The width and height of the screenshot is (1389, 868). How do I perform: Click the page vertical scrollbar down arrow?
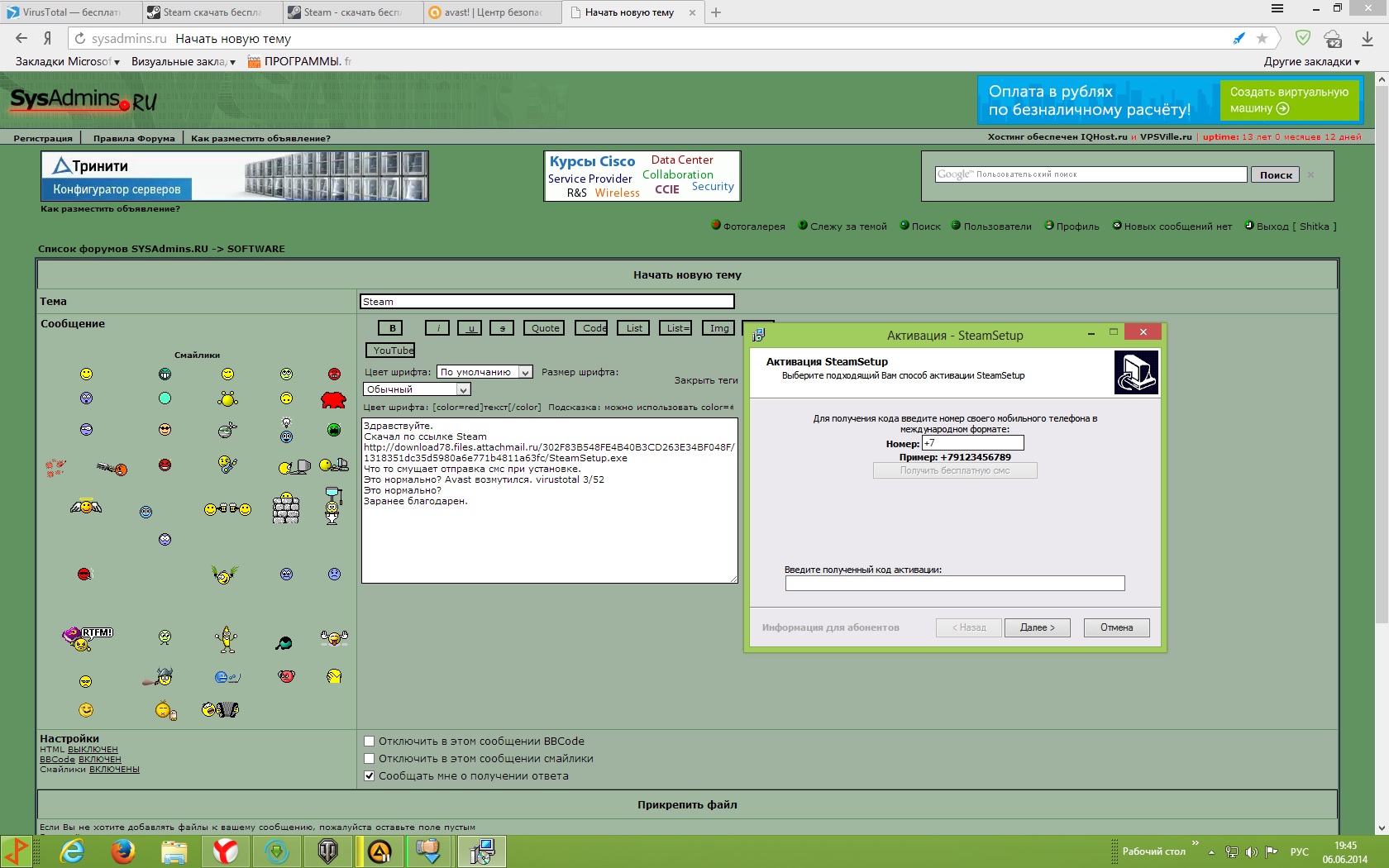point(1382,827)
